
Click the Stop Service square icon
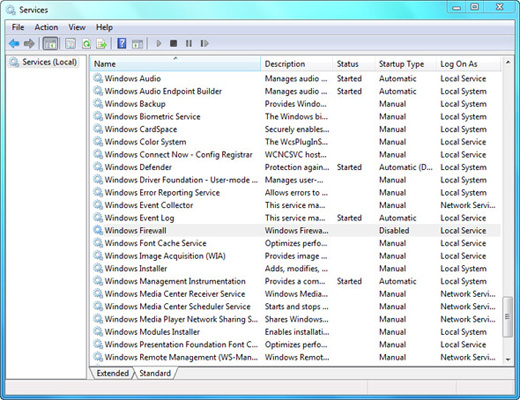click(x=173, y=43)
